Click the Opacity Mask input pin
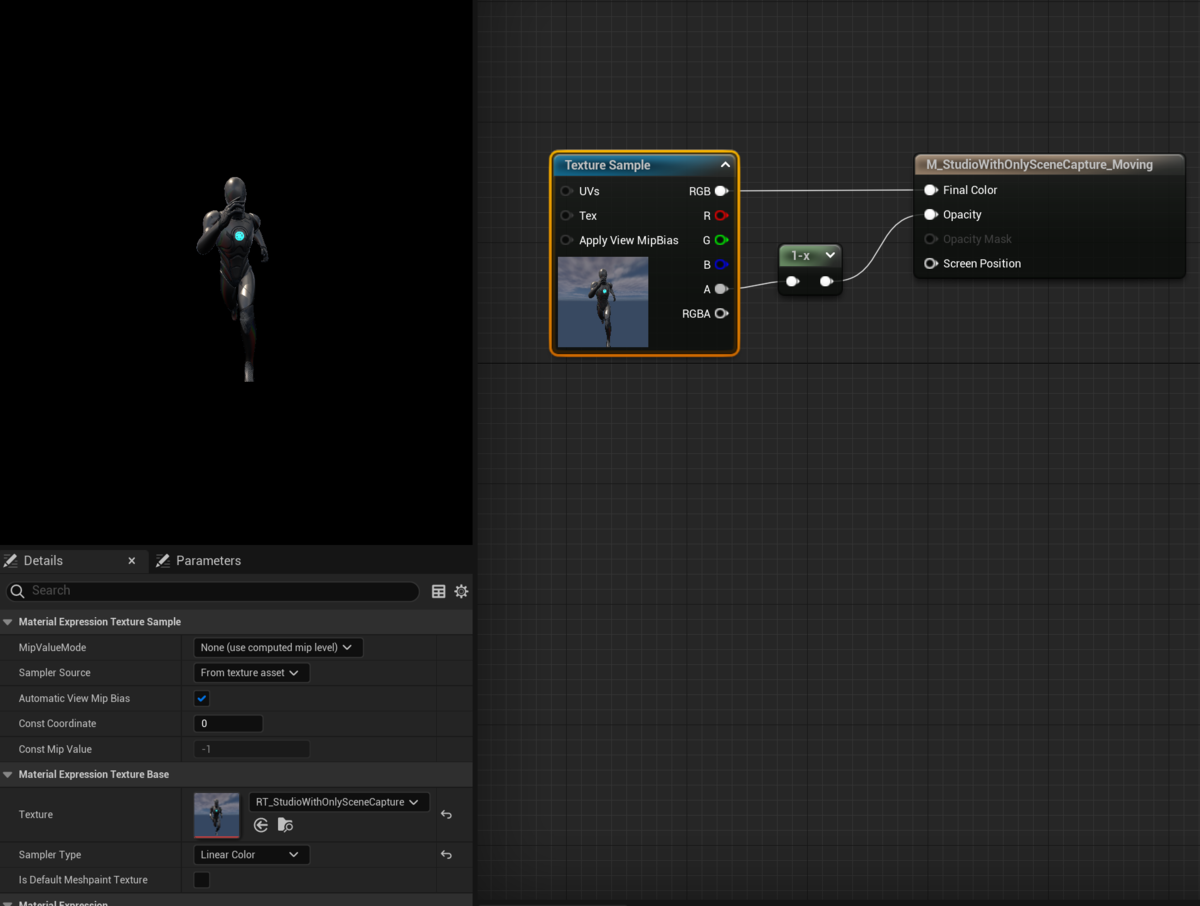 931,239
